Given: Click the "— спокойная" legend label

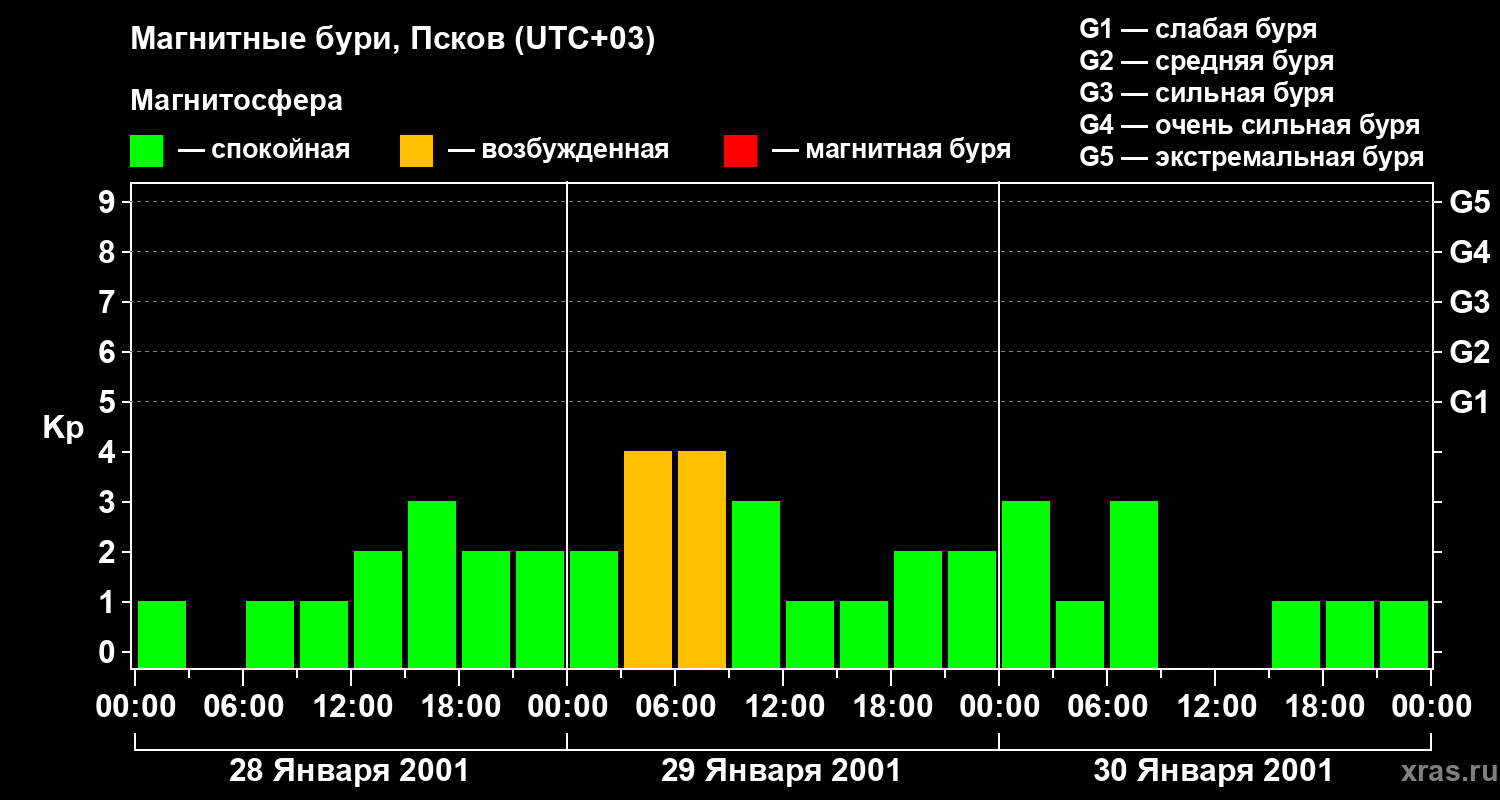Looking at the screenshot, I should point(264,150).
